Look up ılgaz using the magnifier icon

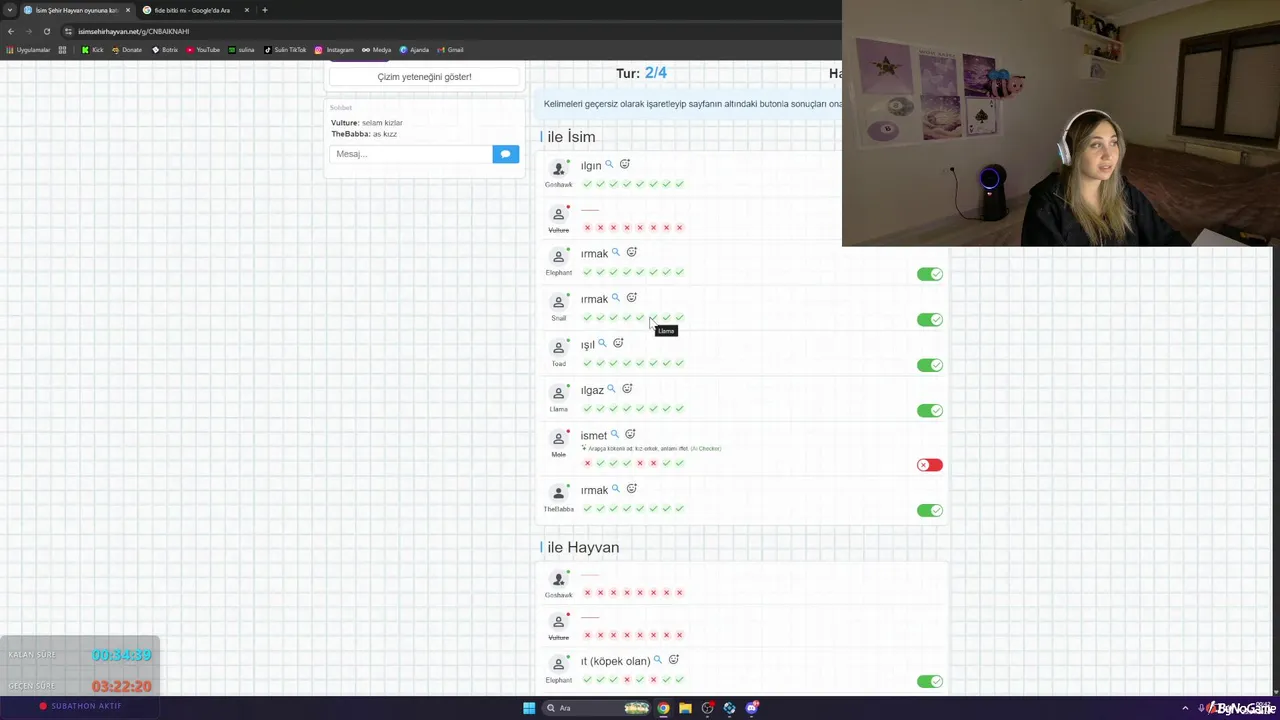611,389
